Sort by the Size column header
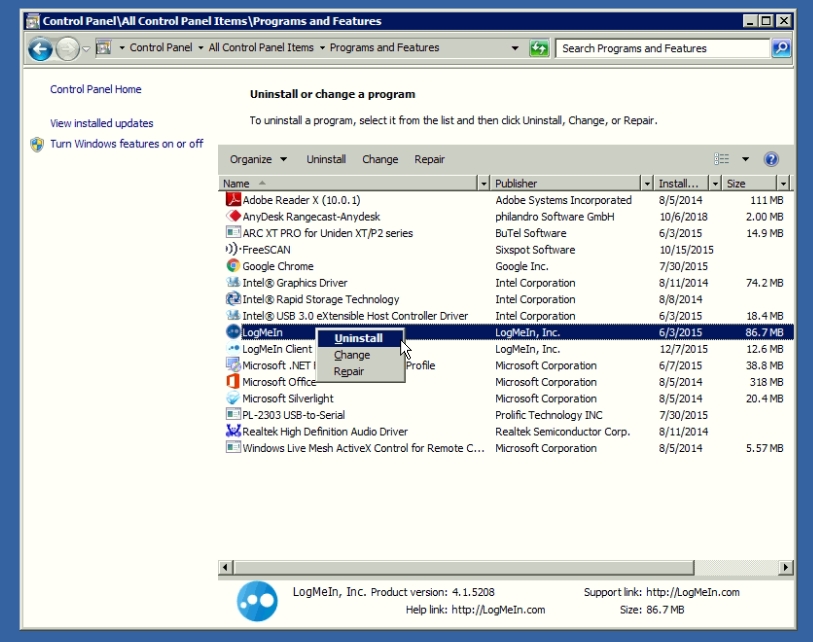This screenshot has width=813, height=642. [x=750, y=184]
